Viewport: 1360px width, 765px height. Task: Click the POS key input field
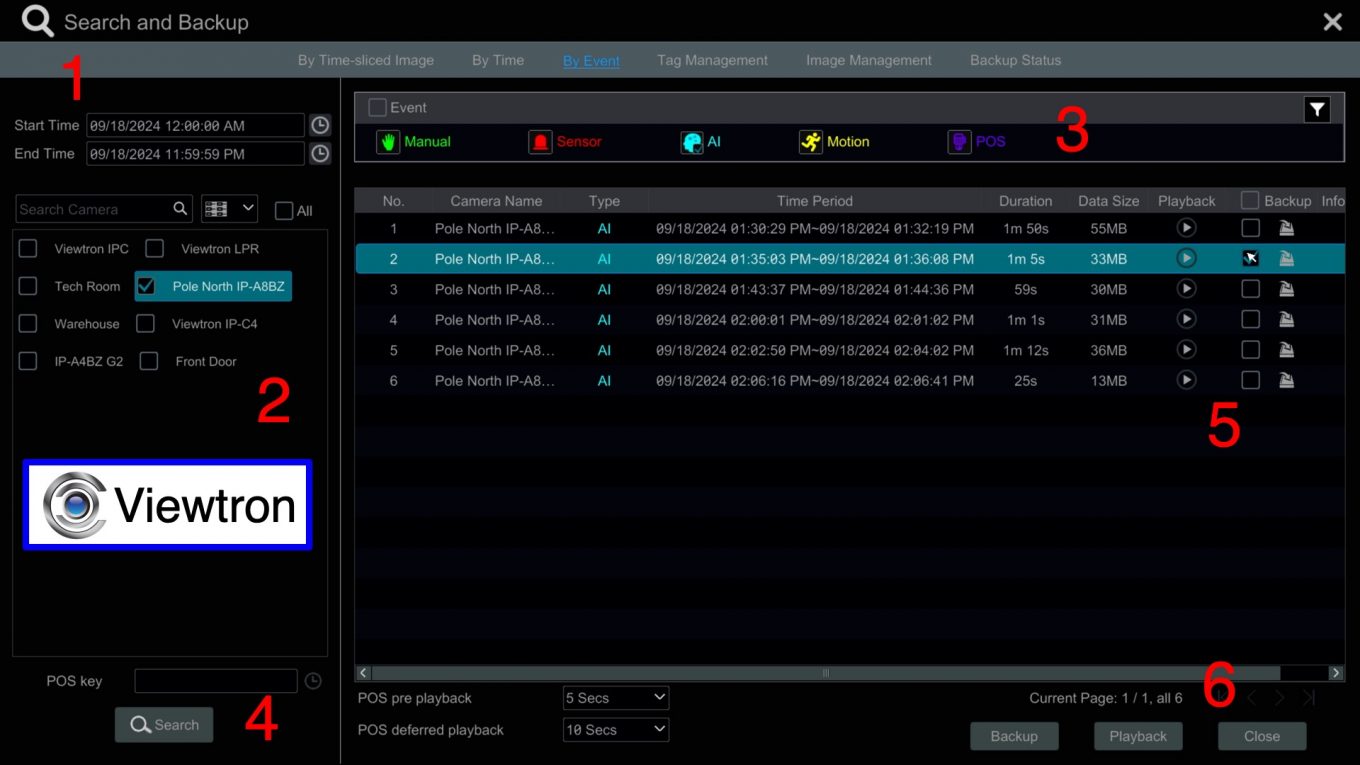coord(216,680)
